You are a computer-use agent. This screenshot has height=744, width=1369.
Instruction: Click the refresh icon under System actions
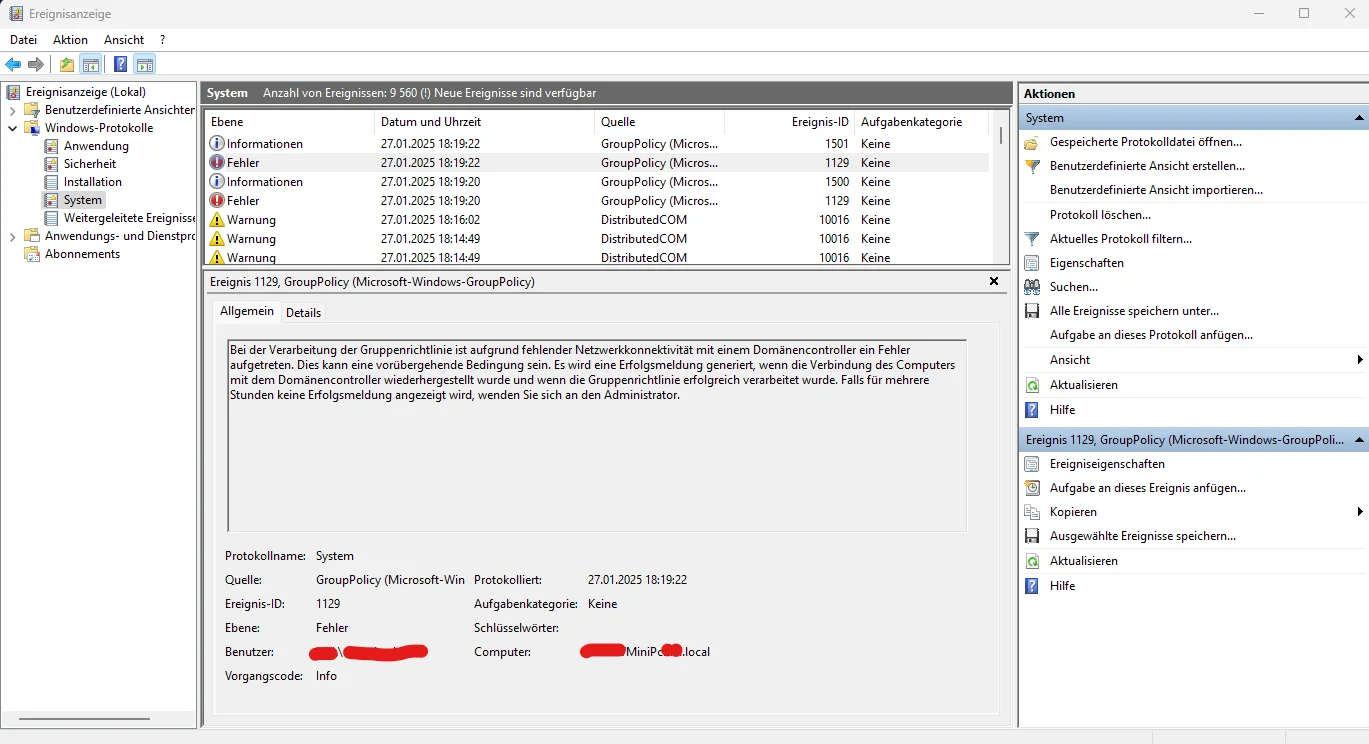tap(1033, 385)
